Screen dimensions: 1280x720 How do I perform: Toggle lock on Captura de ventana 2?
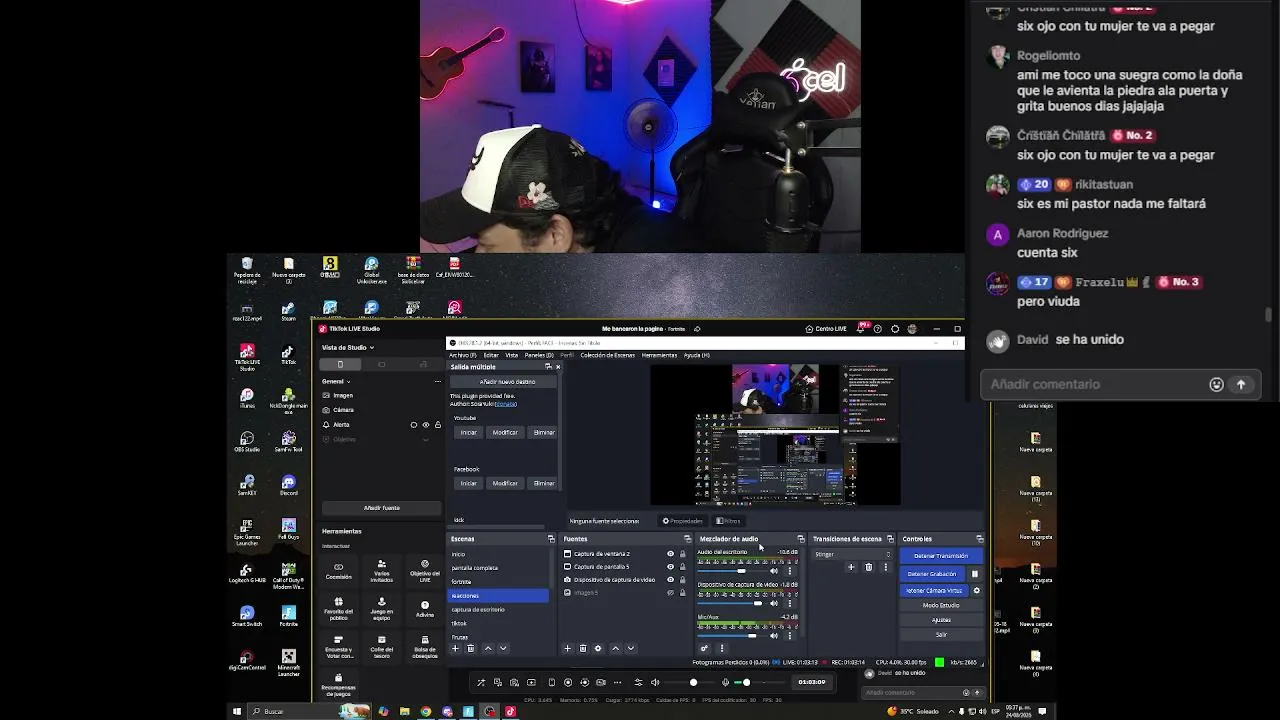tap(683, 553)
